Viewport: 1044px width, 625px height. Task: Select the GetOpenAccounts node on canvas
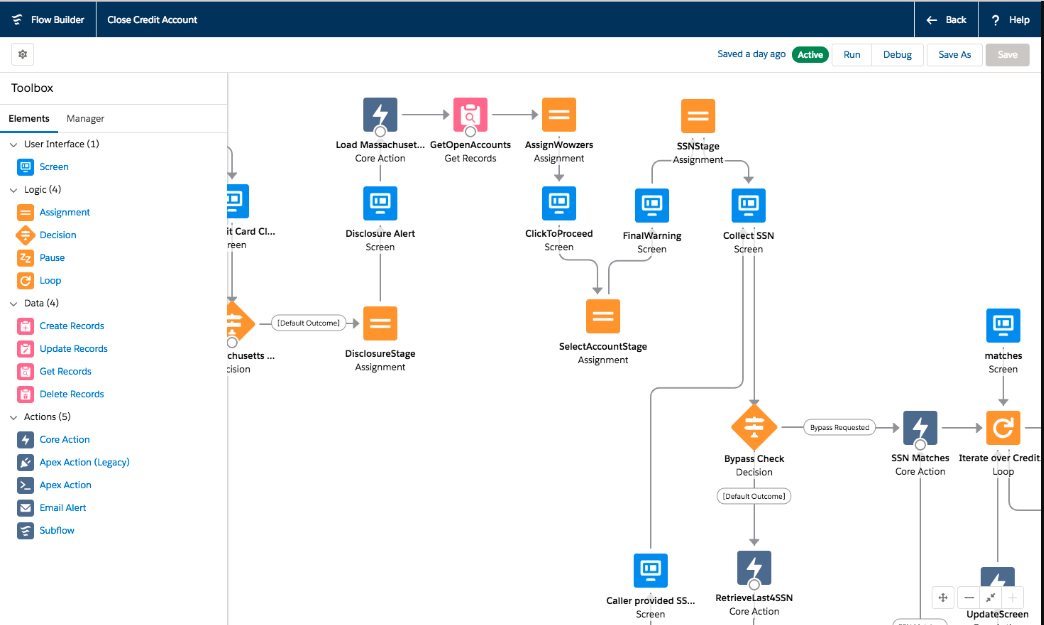point(470,115)
